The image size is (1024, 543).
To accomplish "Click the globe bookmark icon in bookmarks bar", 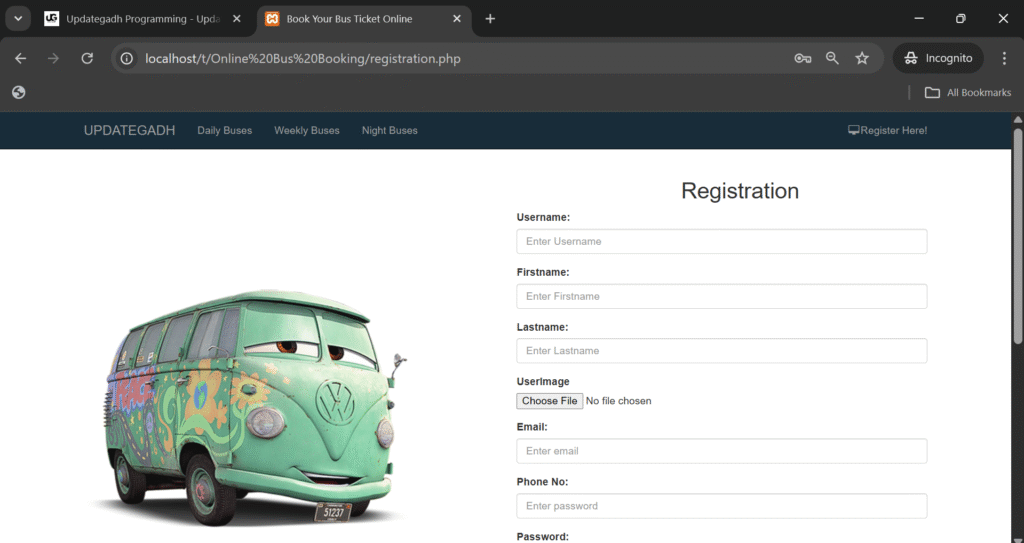I will [19, 92].
